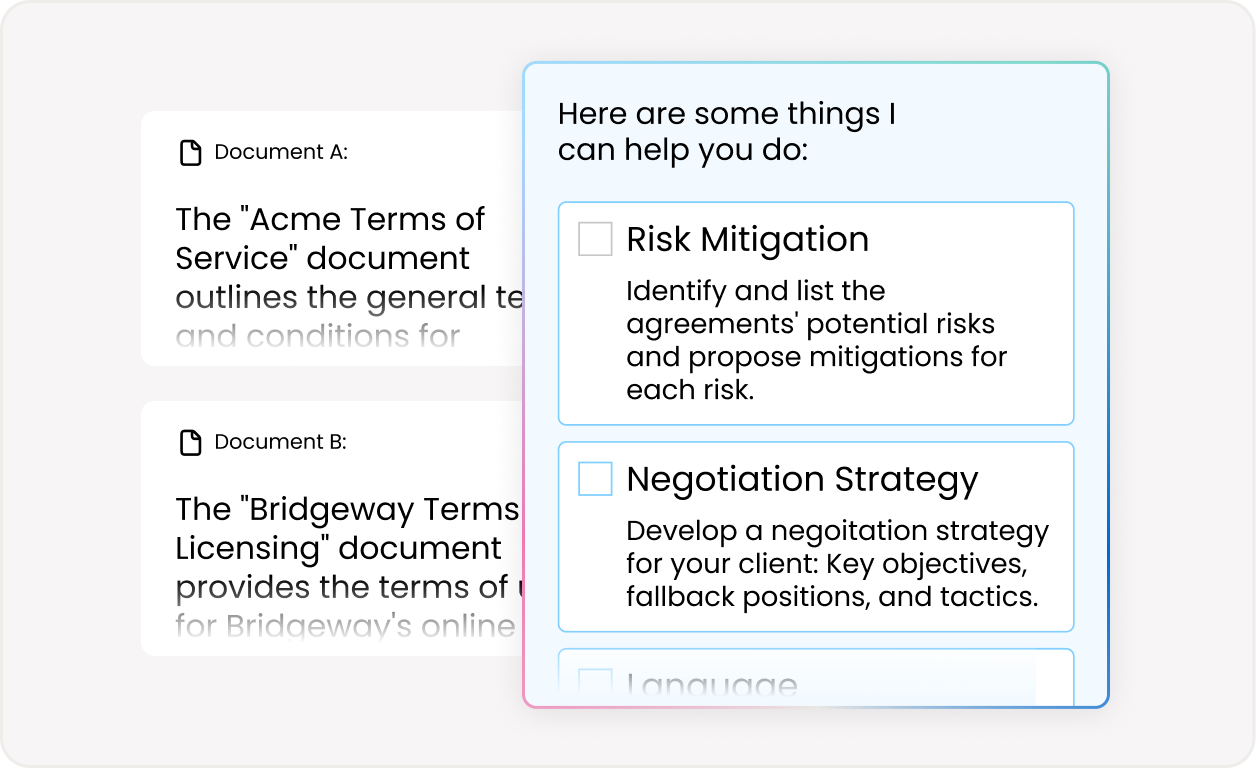Open the "Document B:" label
The height and width of the screenshot is (768, 1256).
point(280,442)
